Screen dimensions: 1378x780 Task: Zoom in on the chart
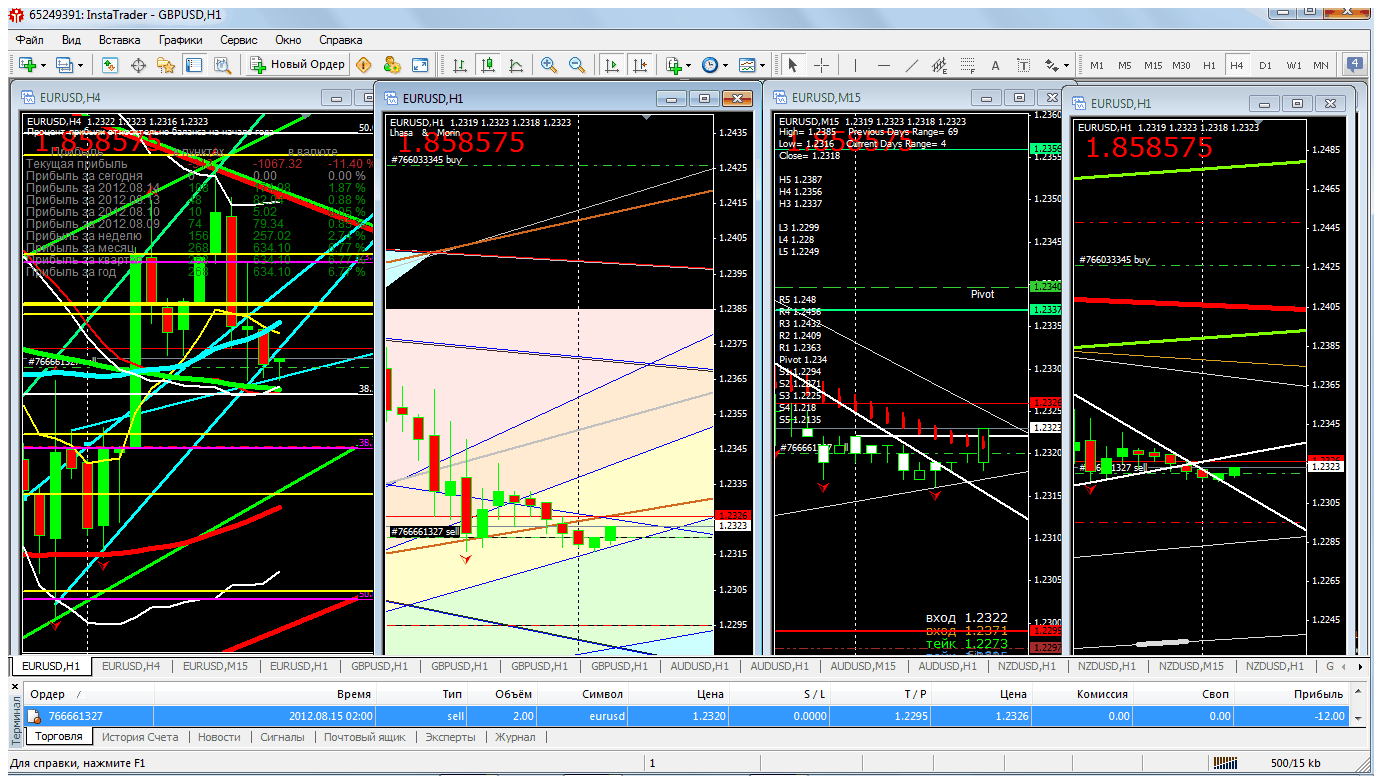pos(548,65)
